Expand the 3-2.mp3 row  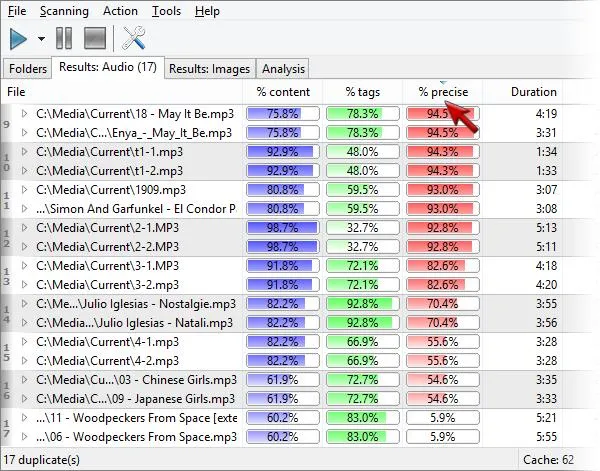[24, 285]
